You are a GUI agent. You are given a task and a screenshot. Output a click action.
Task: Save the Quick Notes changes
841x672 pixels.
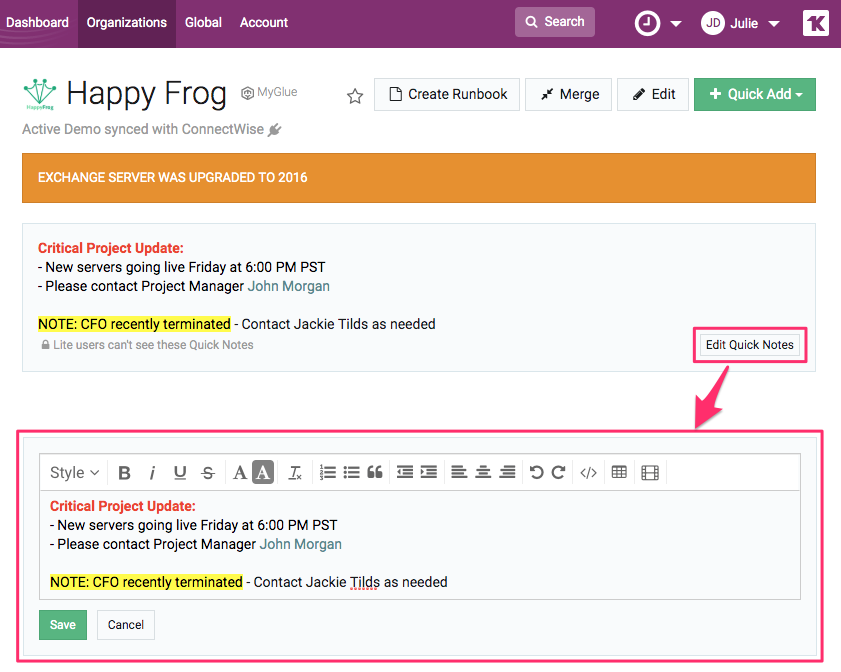(x=63, y=625)
